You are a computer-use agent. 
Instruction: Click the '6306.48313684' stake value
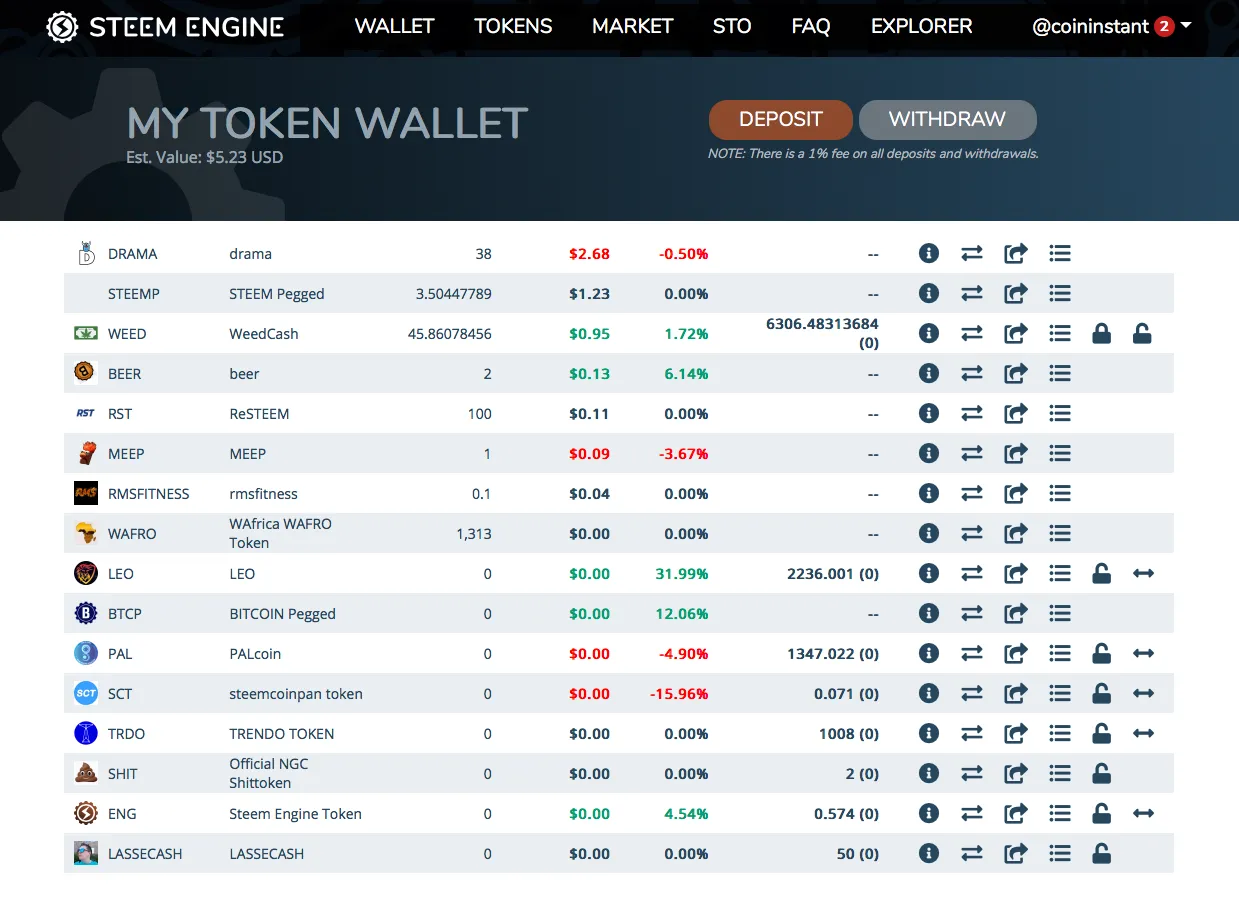click(x=822, y=324)
